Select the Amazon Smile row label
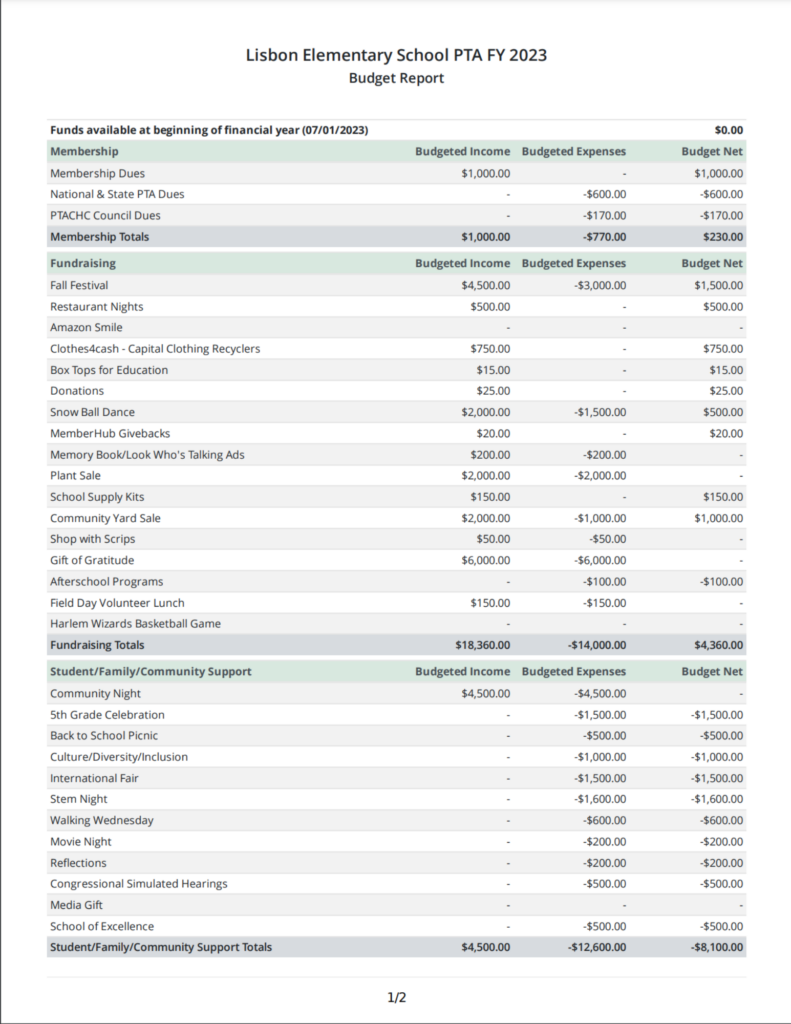Viewport: 791px width, 1024px height. click(x=86, y=327)
